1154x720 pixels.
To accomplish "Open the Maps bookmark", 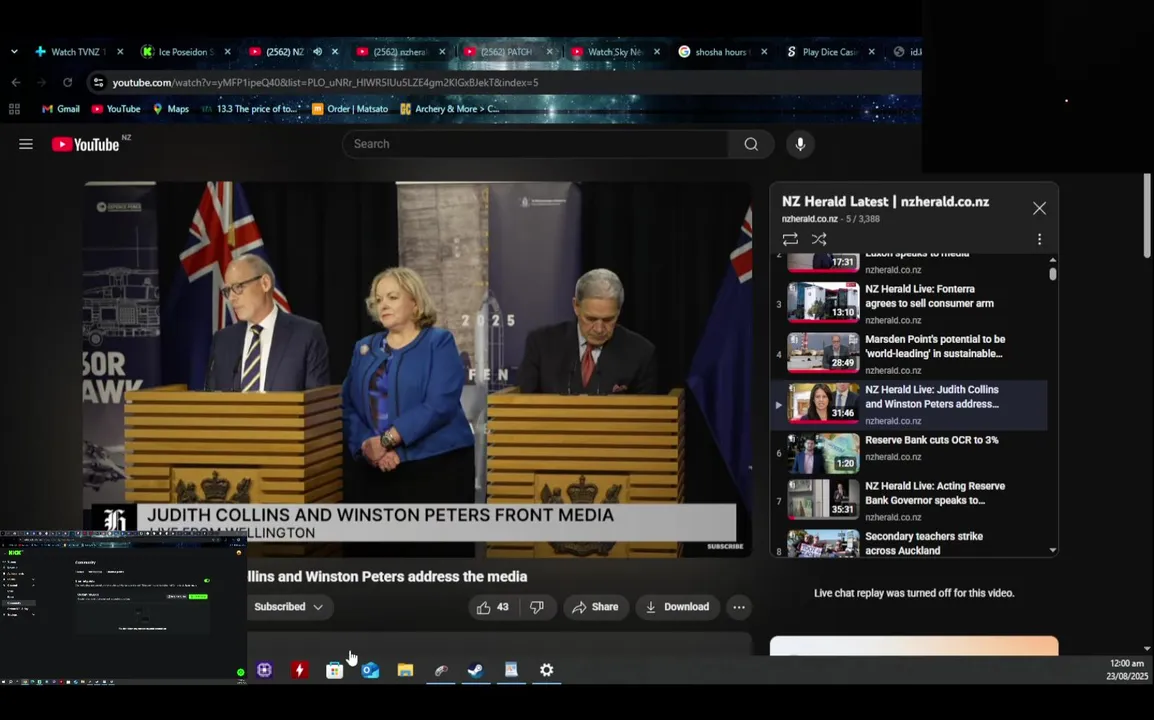I will (170, 109).
